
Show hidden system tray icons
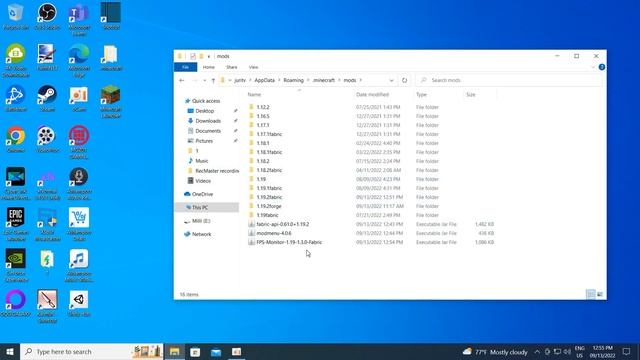[x=537, y=351]
